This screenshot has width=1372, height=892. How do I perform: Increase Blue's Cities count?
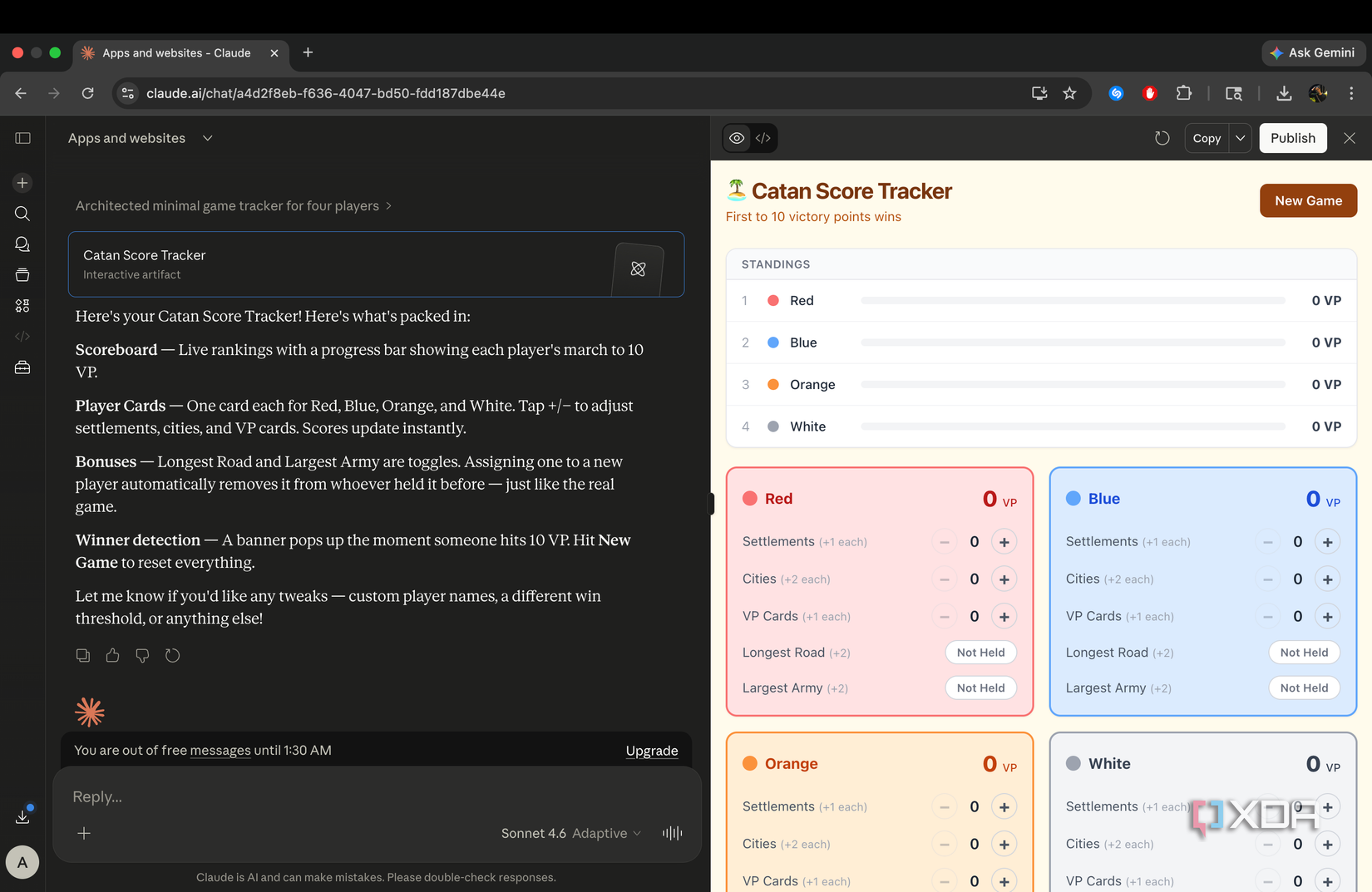coord(1328,579)
